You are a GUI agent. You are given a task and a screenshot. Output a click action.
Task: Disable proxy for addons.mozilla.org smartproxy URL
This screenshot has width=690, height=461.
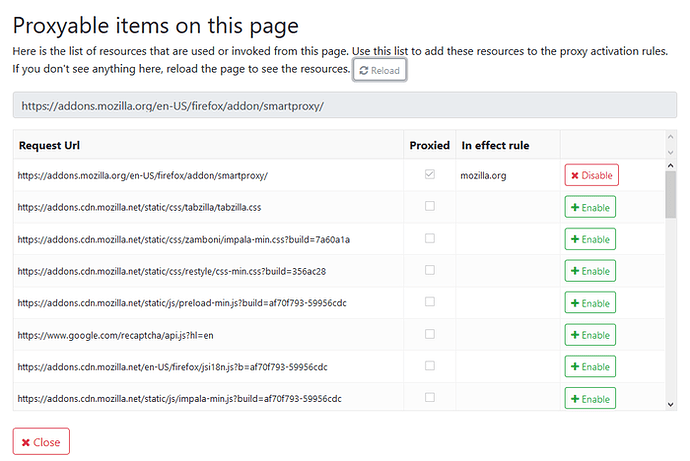point(591,175)
